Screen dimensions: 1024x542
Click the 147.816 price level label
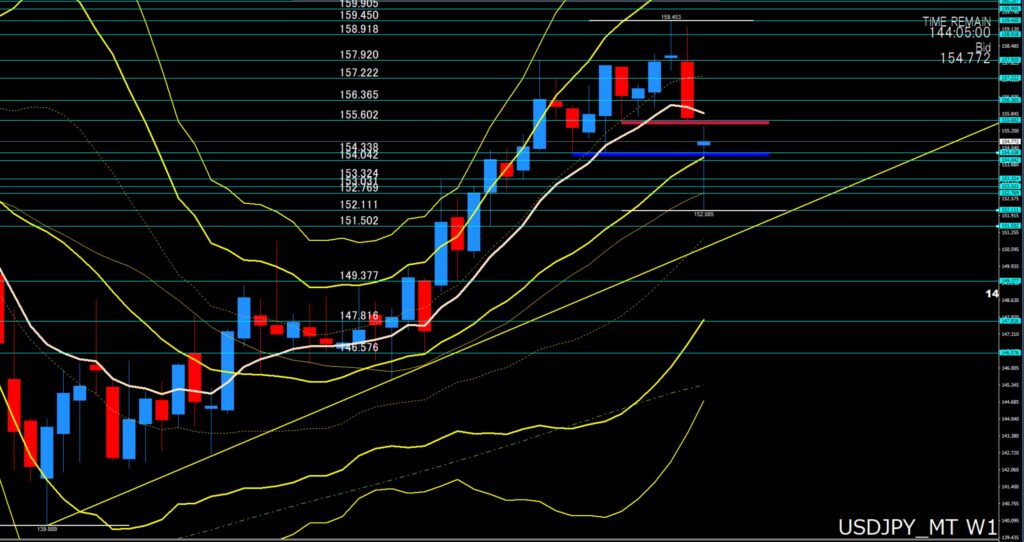[x=358, y=315]
